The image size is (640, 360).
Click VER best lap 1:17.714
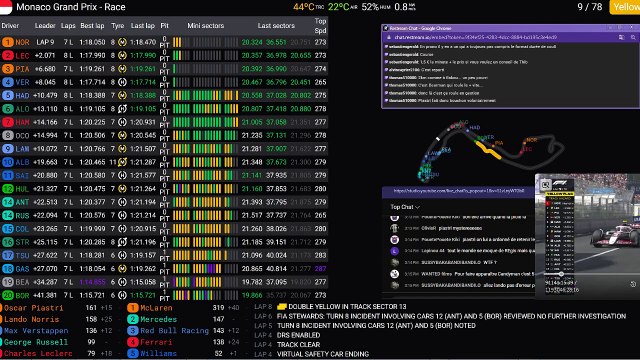[x=92, y=82]
